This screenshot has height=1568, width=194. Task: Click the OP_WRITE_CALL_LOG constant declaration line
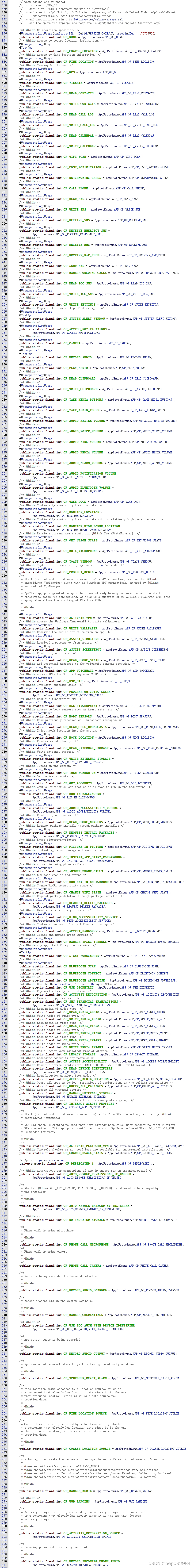pos(89,125)
